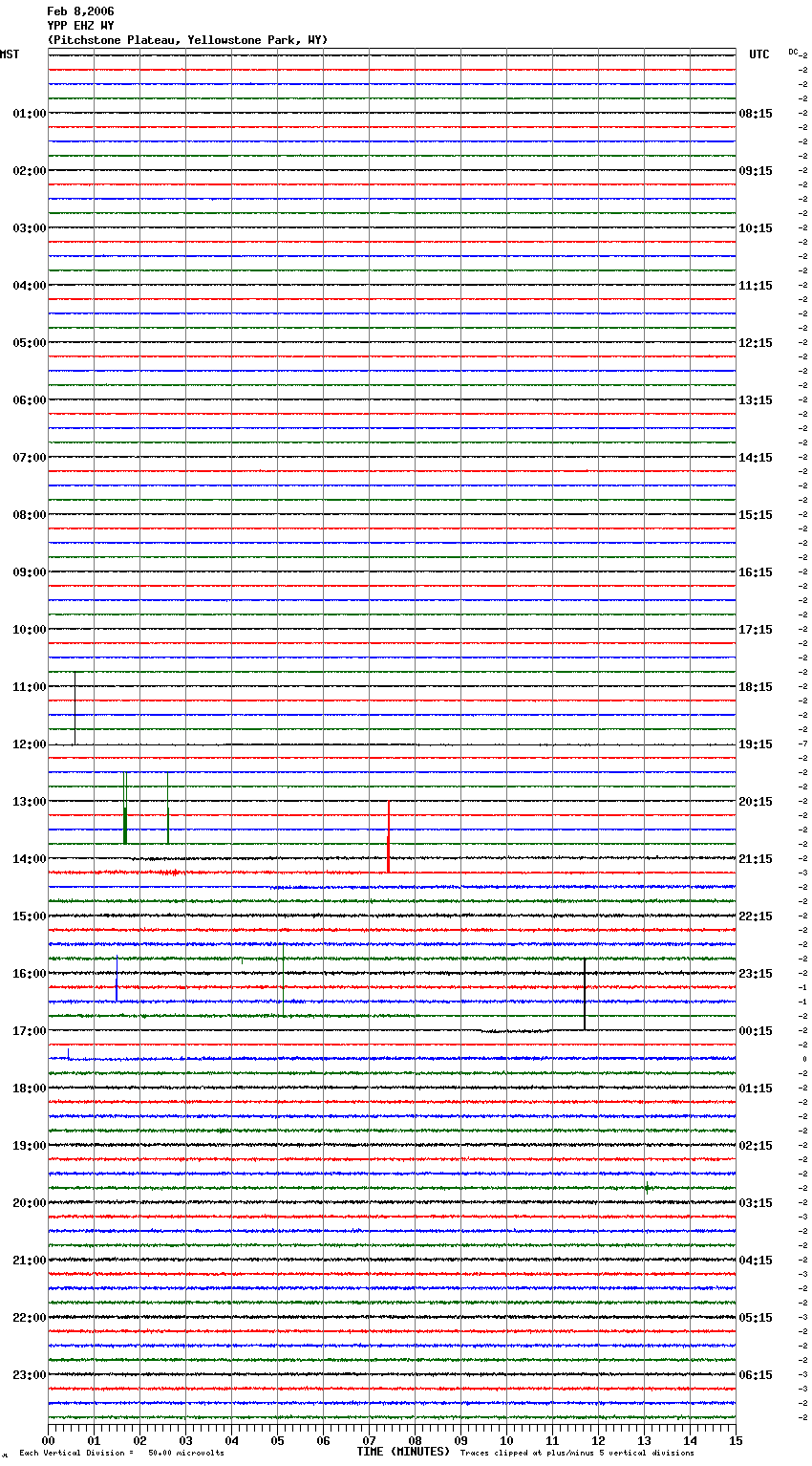Image resolution: width=812 pixels, height=1466 pixels.
Task: Select the 11:00 MST hour label
Action: (30, 687)
